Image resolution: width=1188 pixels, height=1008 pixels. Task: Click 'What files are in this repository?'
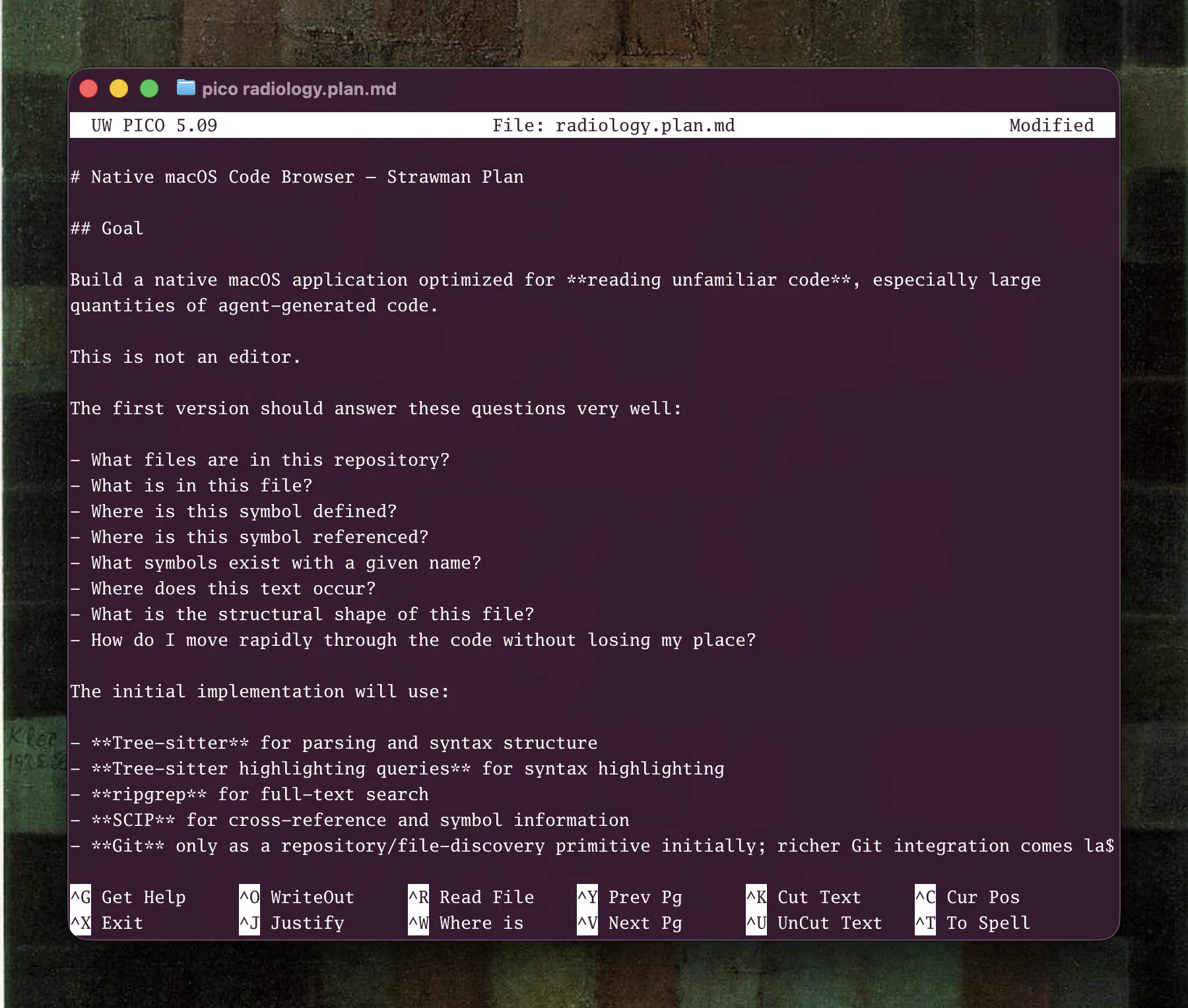(x=260, y=460)
